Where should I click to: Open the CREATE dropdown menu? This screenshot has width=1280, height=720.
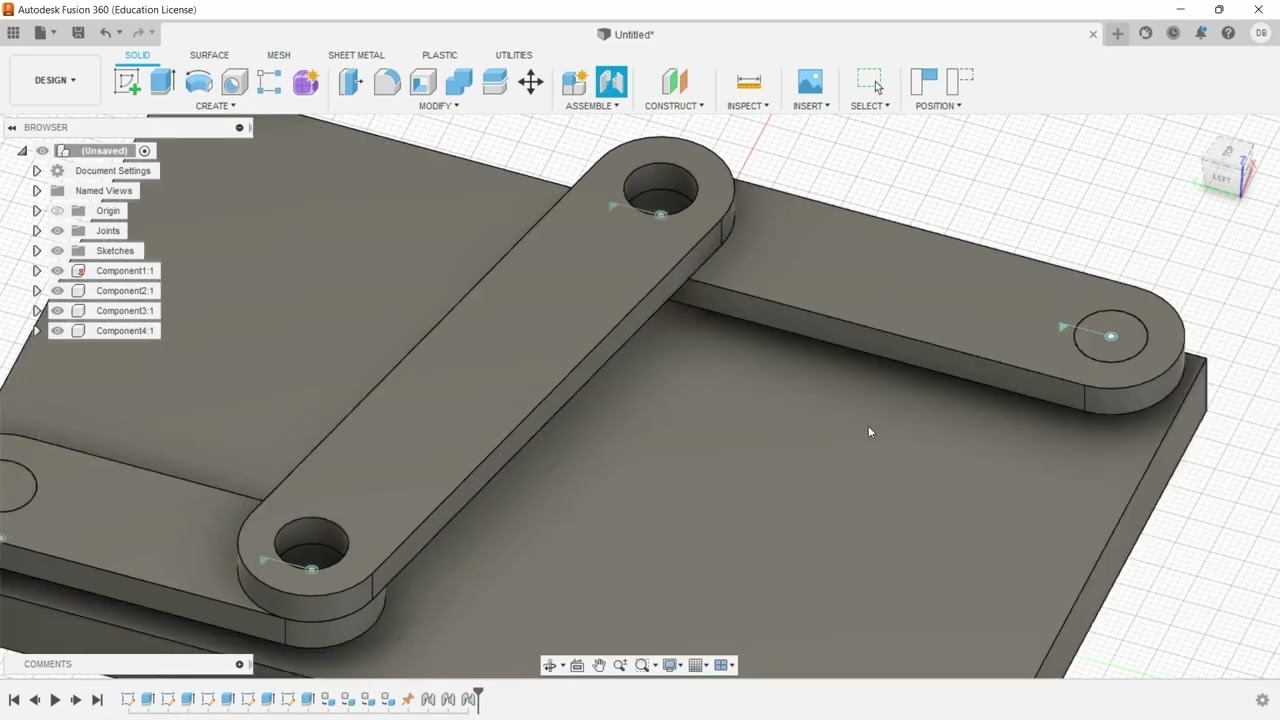(215, 106)
